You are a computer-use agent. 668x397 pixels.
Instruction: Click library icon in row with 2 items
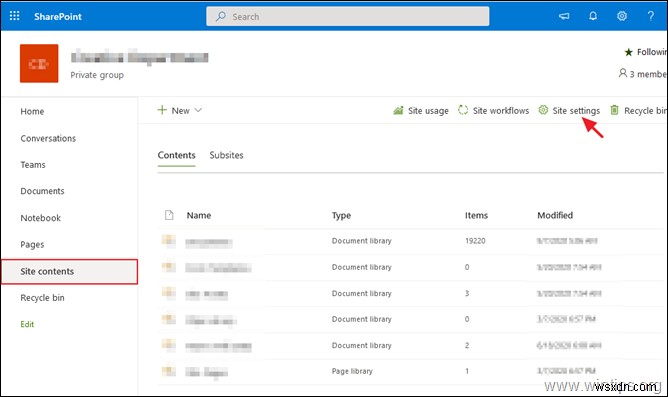click(x=169, y=345)
